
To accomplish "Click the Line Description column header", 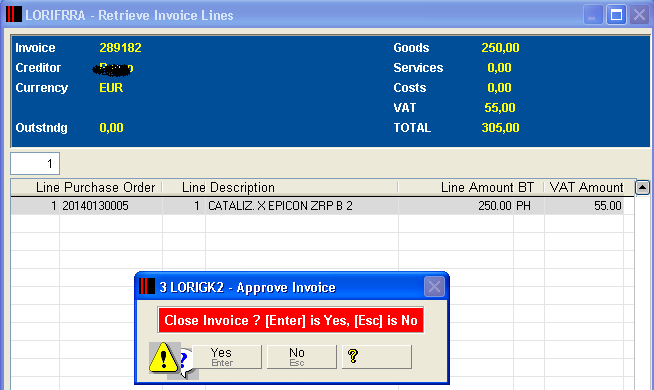I will pos(229,188).
